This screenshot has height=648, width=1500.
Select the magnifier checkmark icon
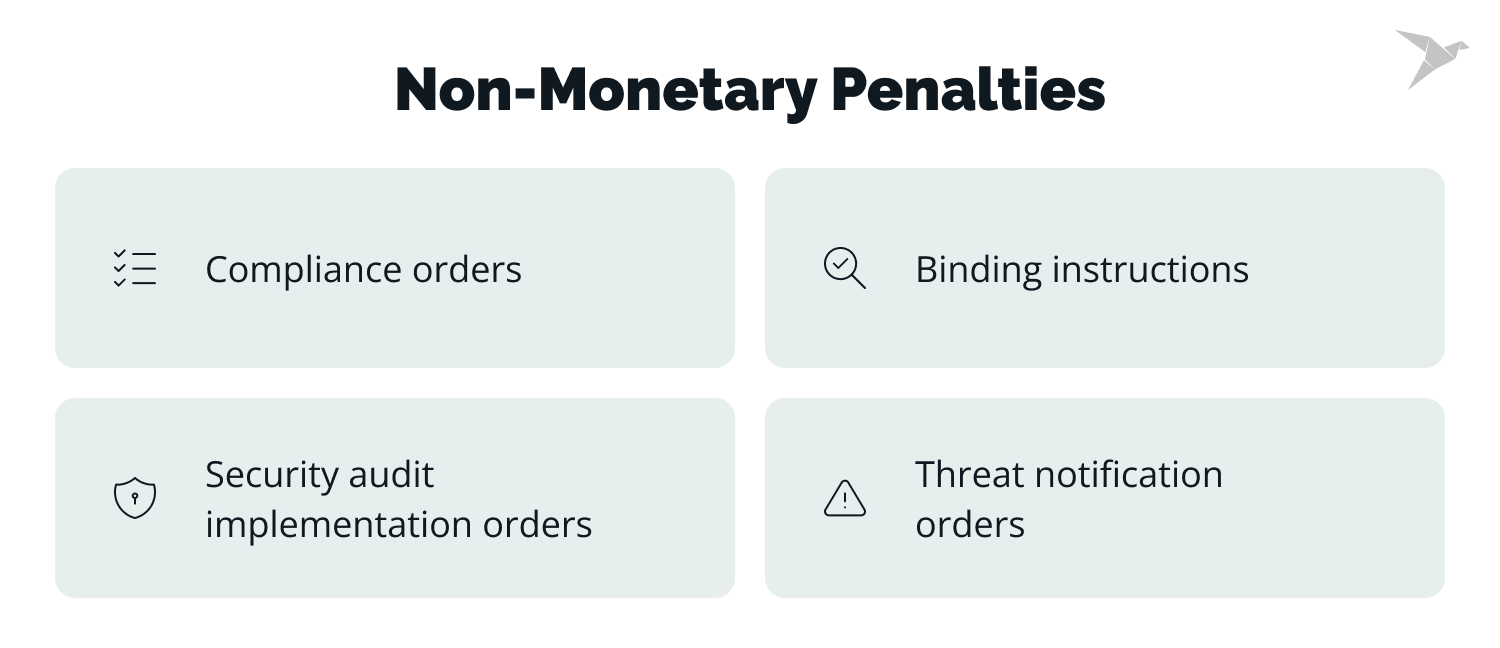(844, 269)
